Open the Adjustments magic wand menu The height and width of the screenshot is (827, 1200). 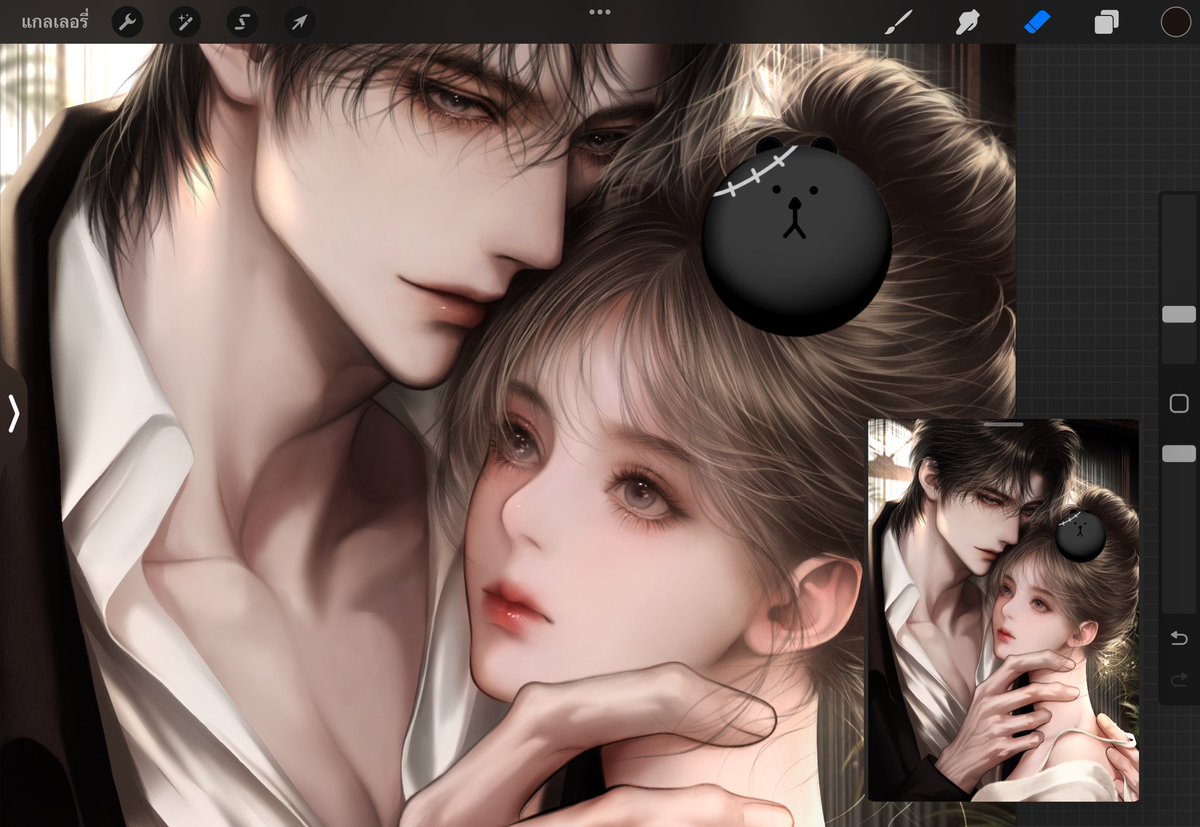(185, 22)
